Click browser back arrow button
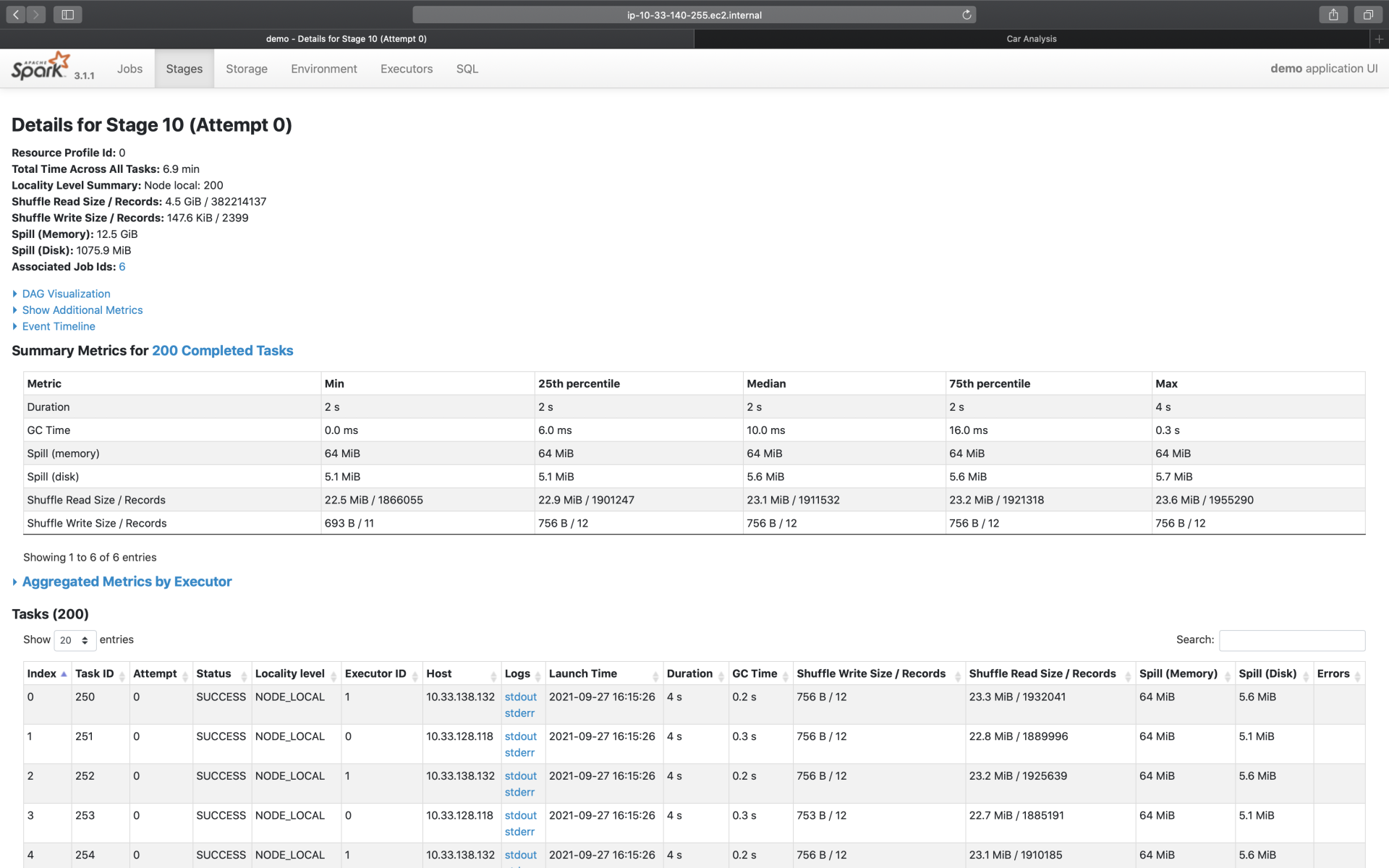Image resolution: width=1389 pixels, height=868 pixels. point(16,14)
